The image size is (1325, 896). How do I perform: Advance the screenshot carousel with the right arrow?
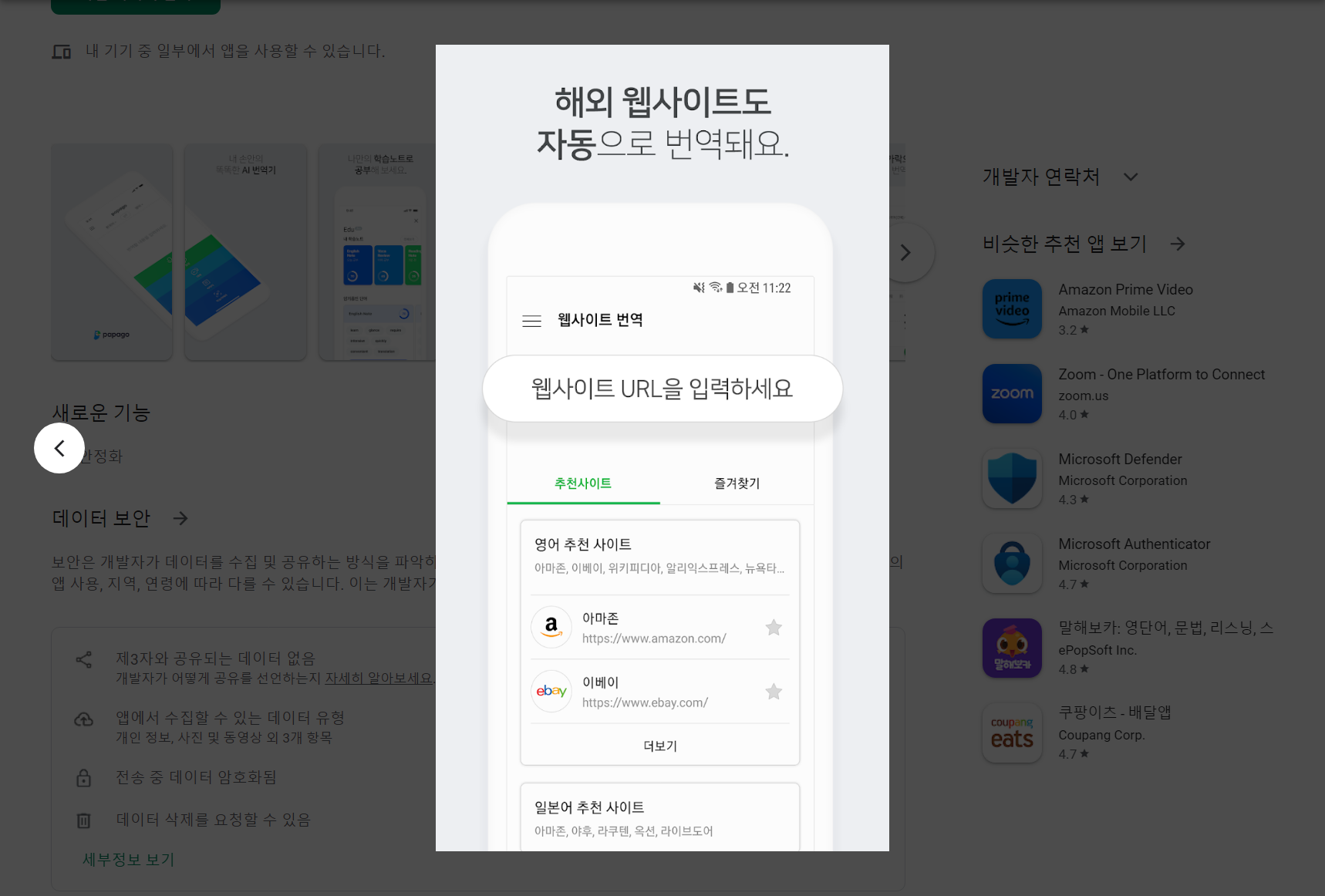click(906, 252)
